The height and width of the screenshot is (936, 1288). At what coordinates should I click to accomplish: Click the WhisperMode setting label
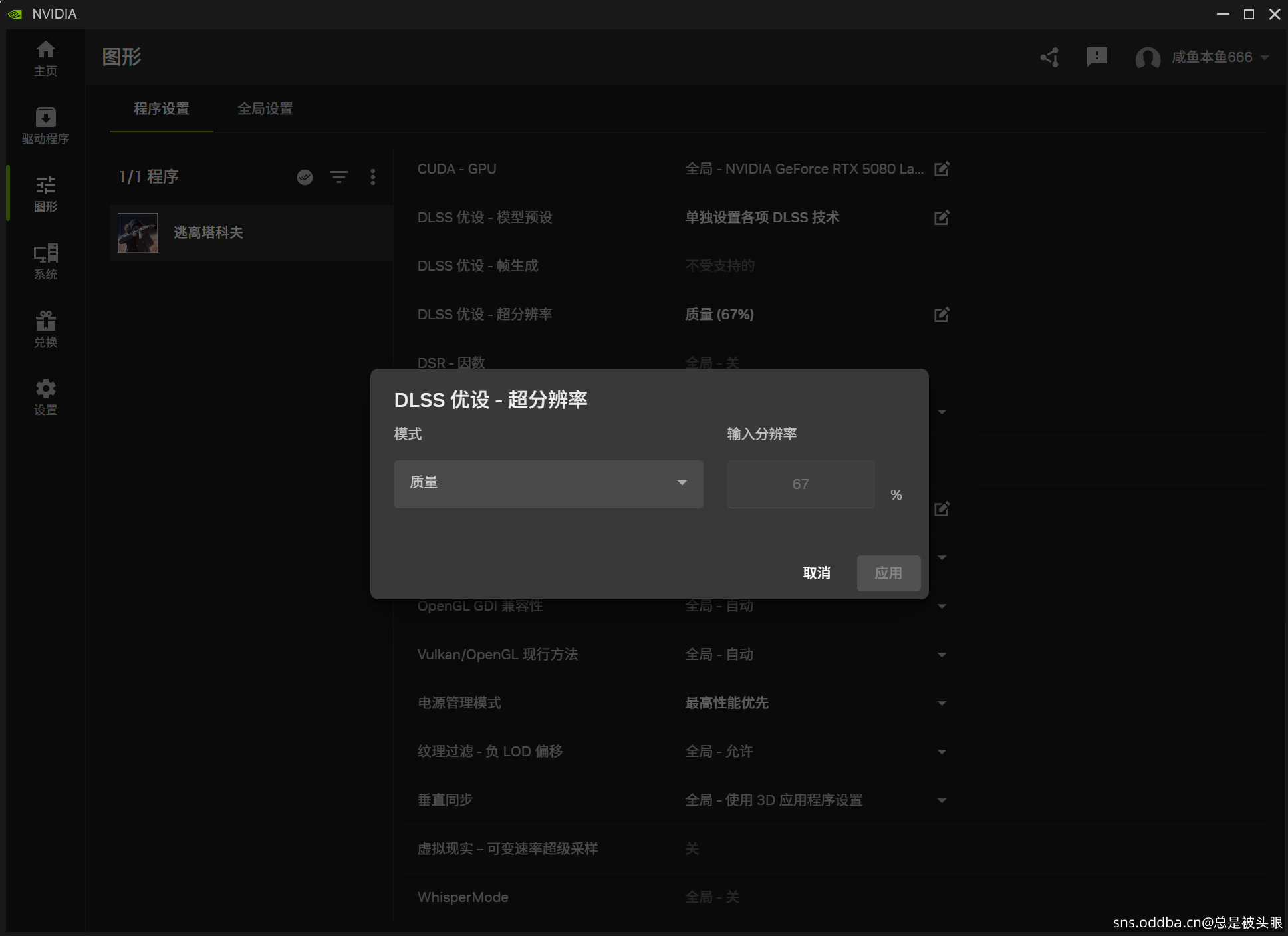tap(463, 897)
